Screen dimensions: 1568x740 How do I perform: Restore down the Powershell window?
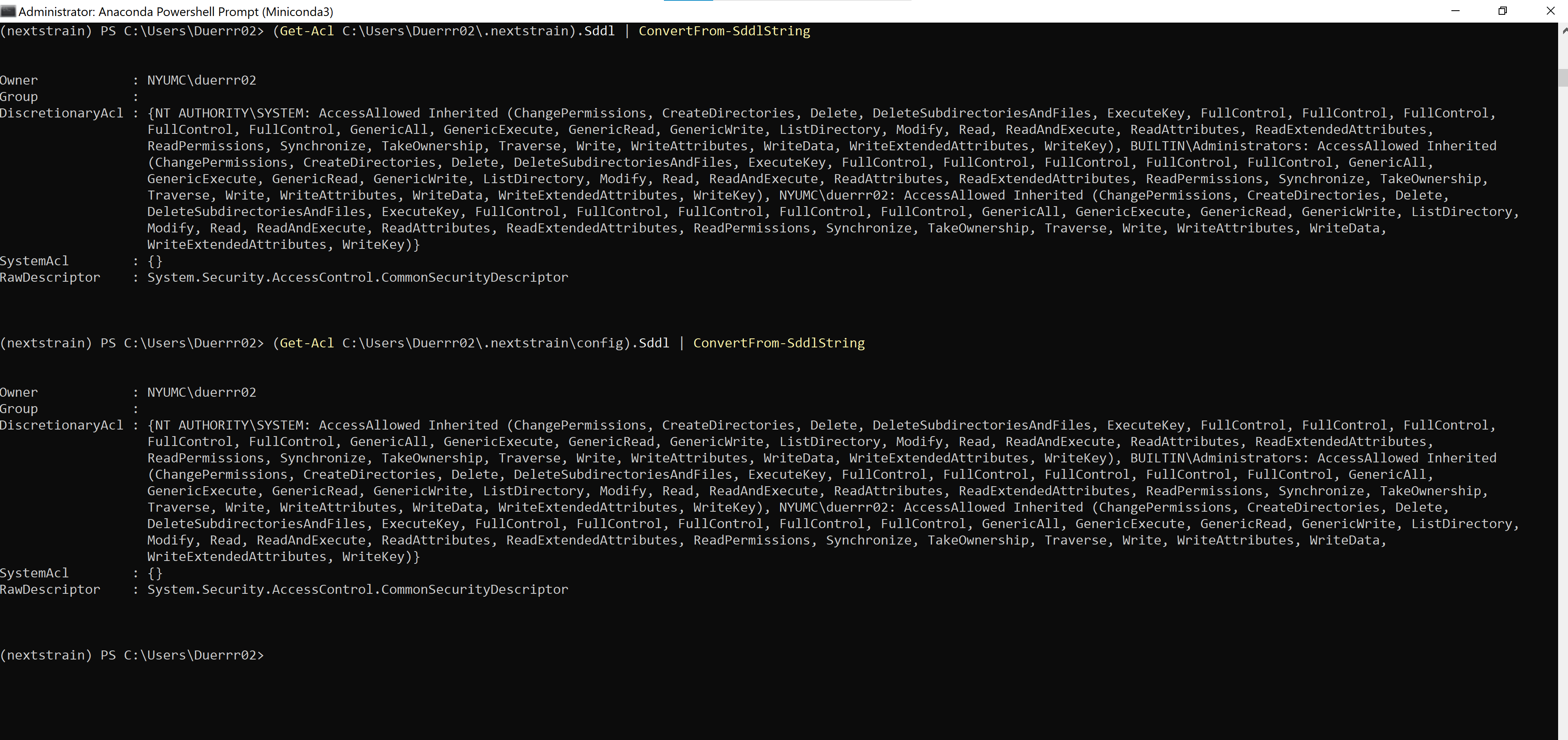point(1502,11)
